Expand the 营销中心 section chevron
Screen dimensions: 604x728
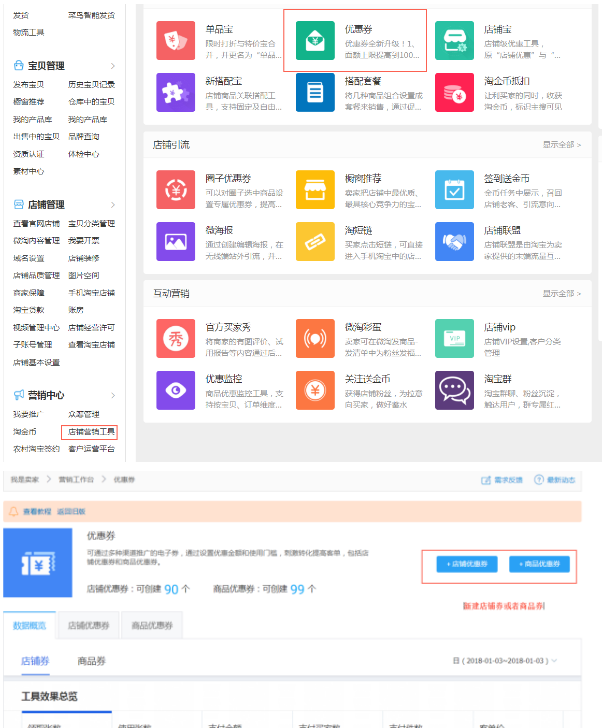point(113,396)
